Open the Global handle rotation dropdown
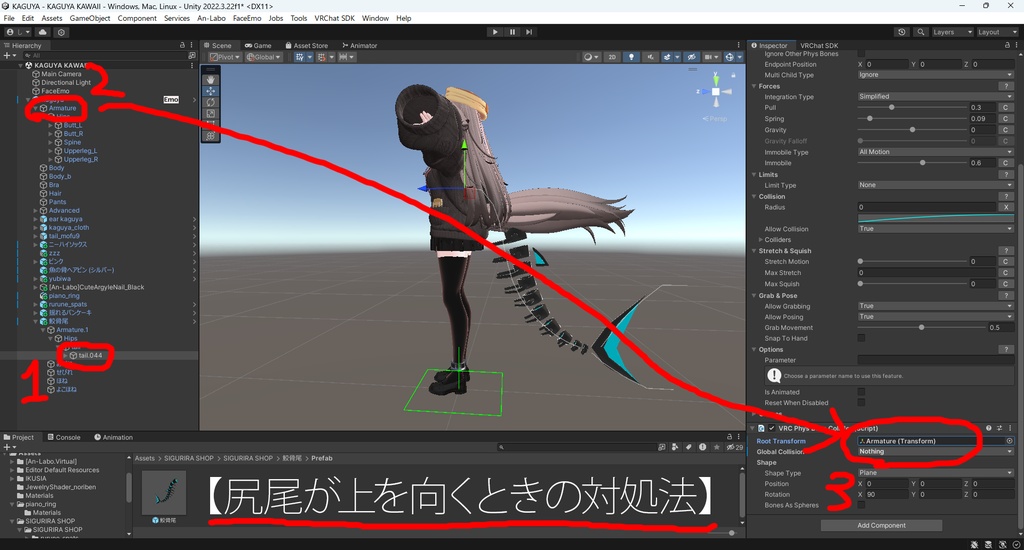This screenshot has height=550, width=1024. point(263,57)
